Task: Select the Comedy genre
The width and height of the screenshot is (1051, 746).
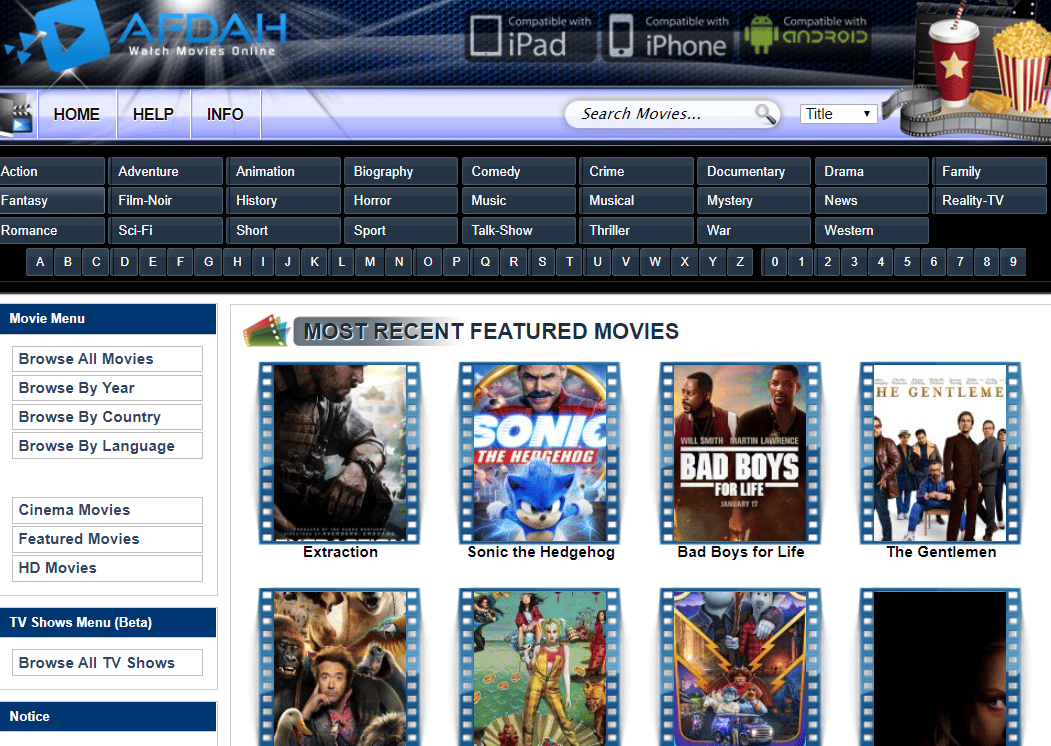Action: coord(519,172)
